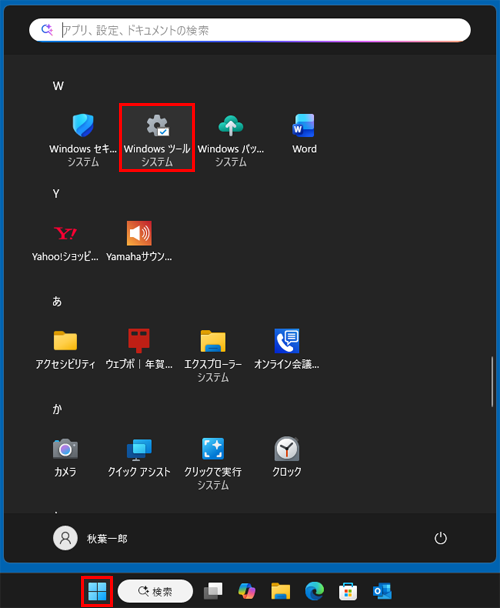Image resolution: width=500 pixels, height=608 pixels.
Task: Open Microsoft Word
Action: tap(304, 134)
